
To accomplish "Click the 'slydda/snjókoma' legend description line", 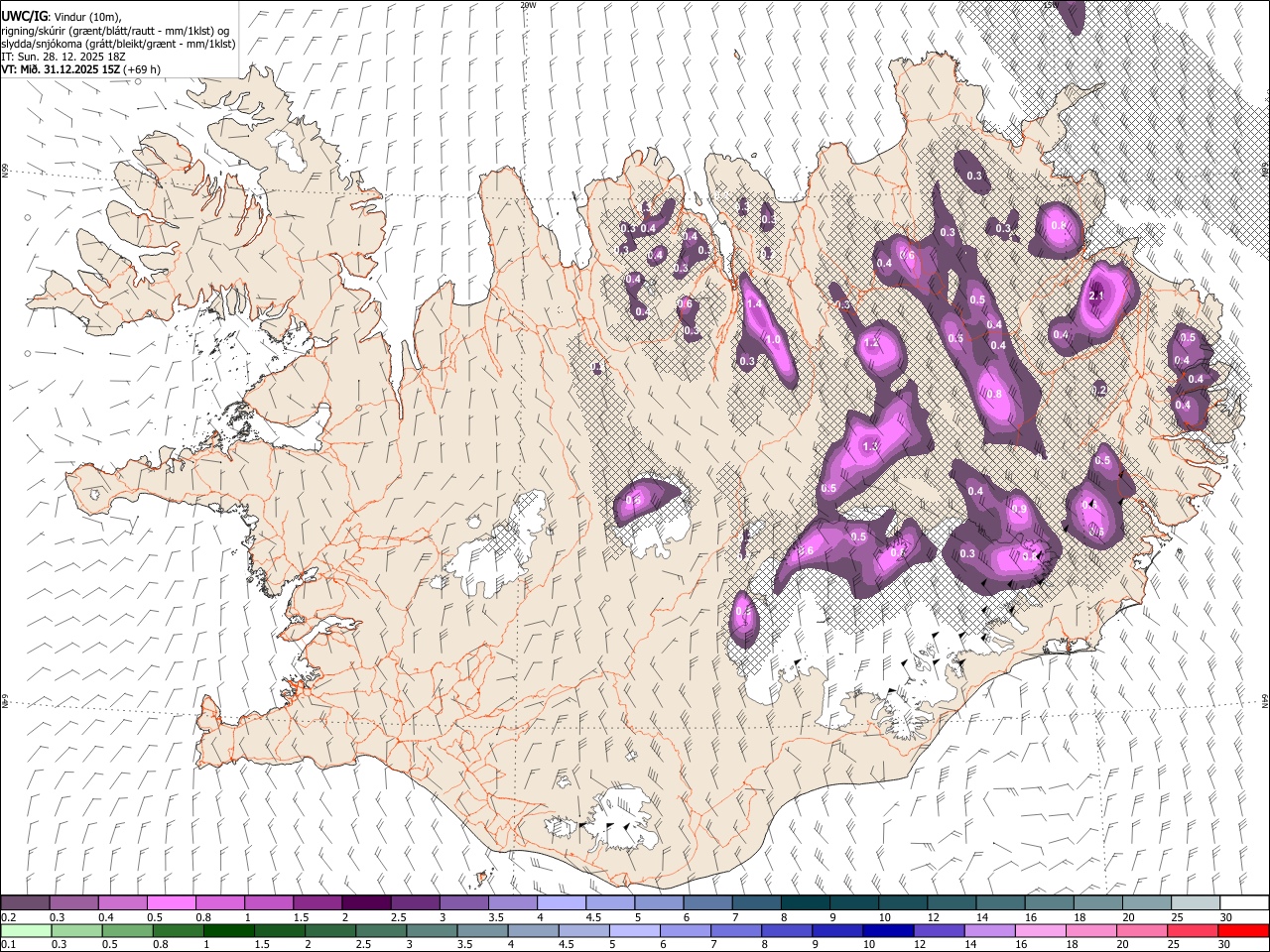I will point(119,44).
